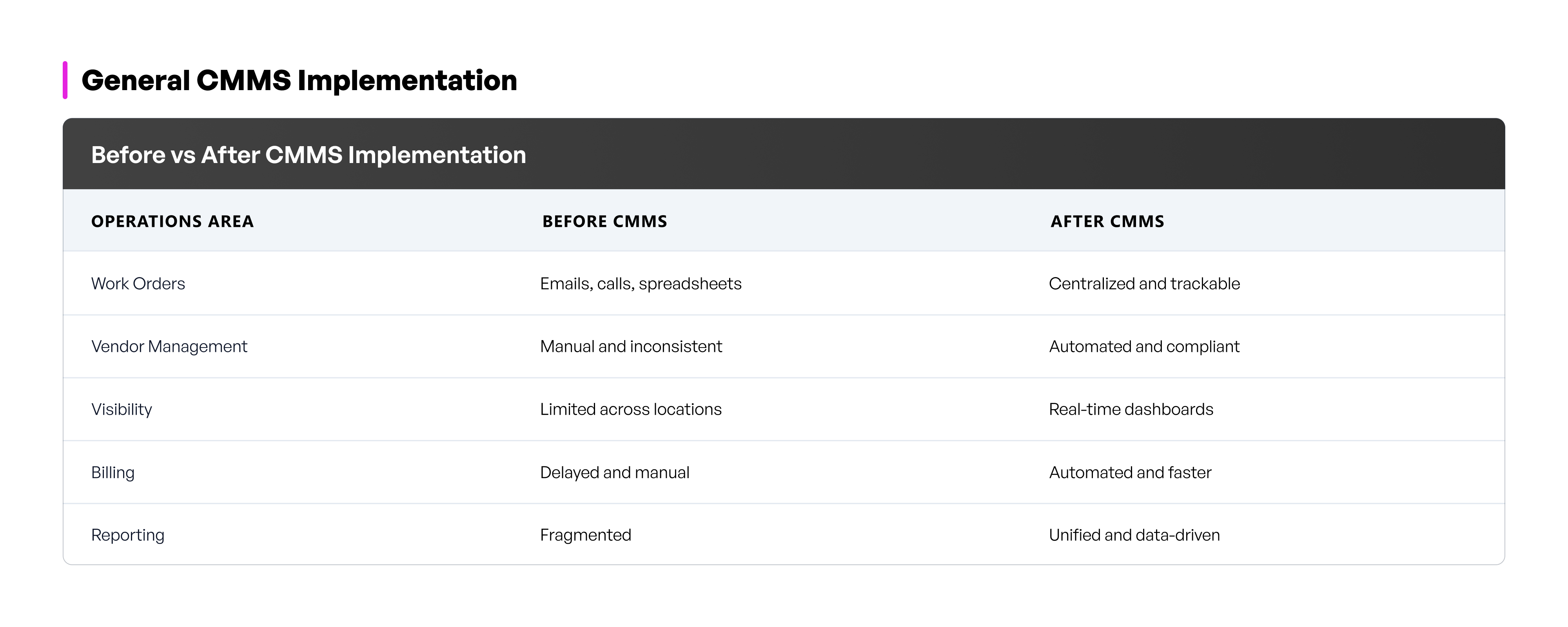Image resolution: width=1568 pixels, height=627 pixels.
Task: Click the Centralized and trackable cell
Action: coord(1144,284)
